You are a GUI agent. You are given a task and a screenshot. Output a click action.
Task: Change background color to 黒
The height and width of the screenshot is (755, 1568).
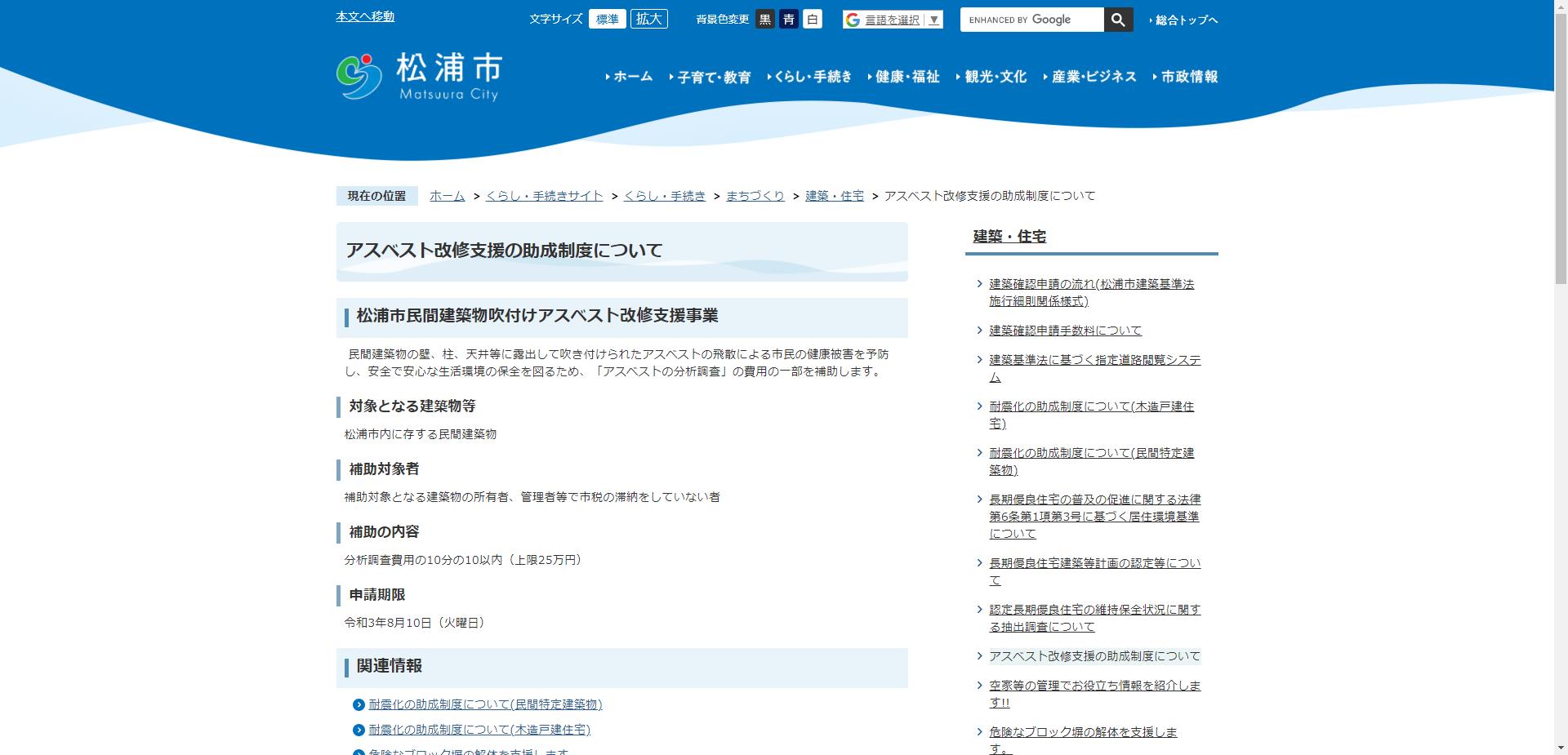[x=764, y=19]
